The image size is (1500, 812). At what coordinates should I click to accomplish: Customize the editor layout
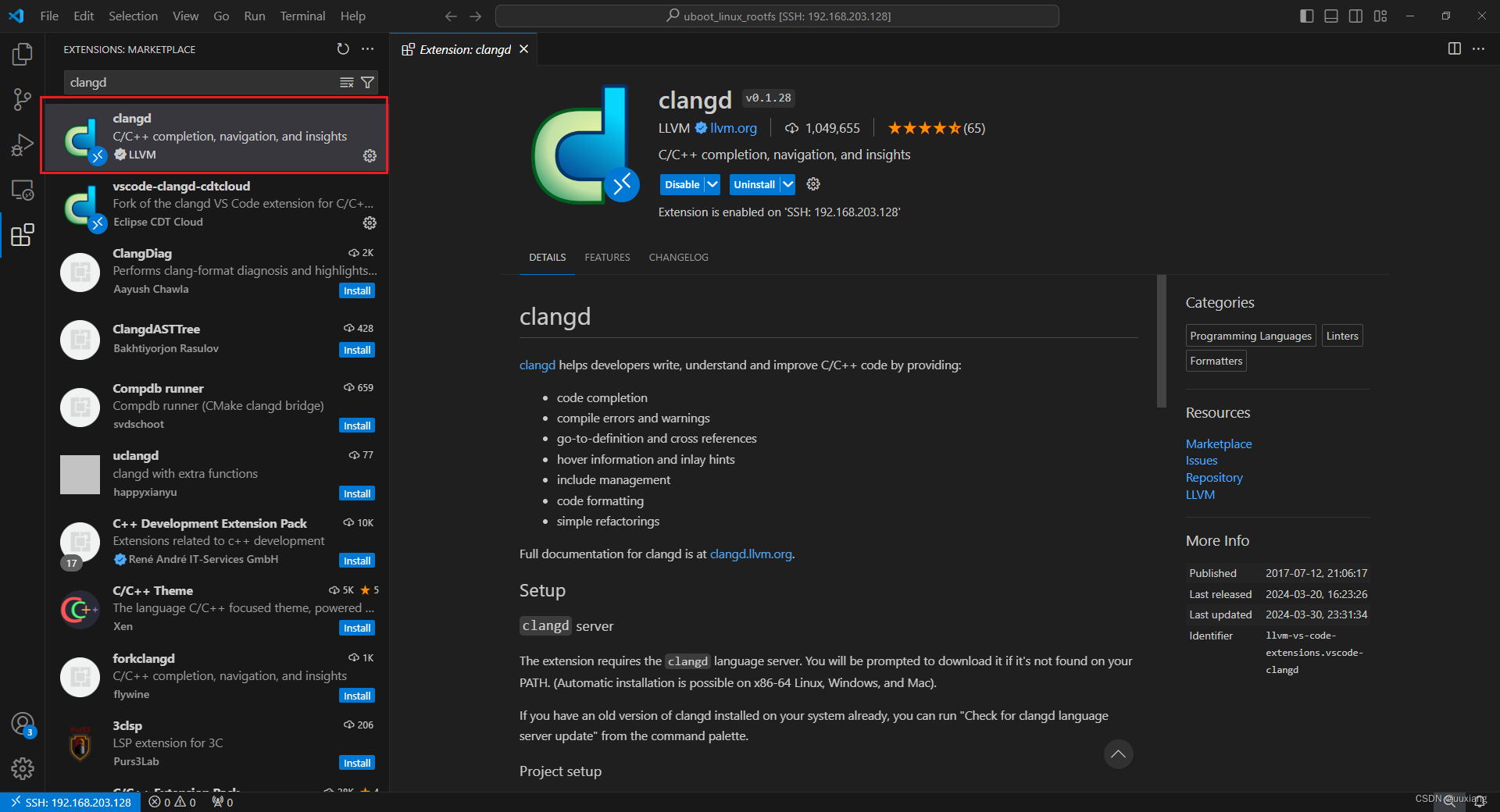[x=1380, y=16]
